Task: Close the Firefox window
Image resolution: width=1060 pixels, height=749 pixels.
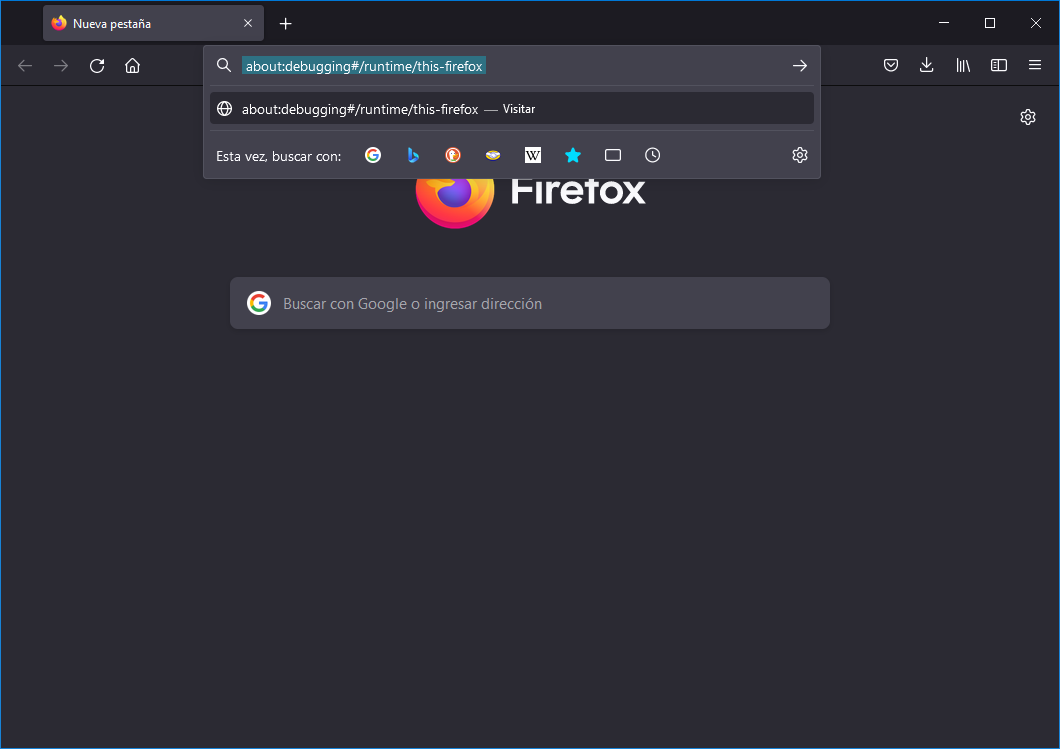Action: (x=1036, y=23)
